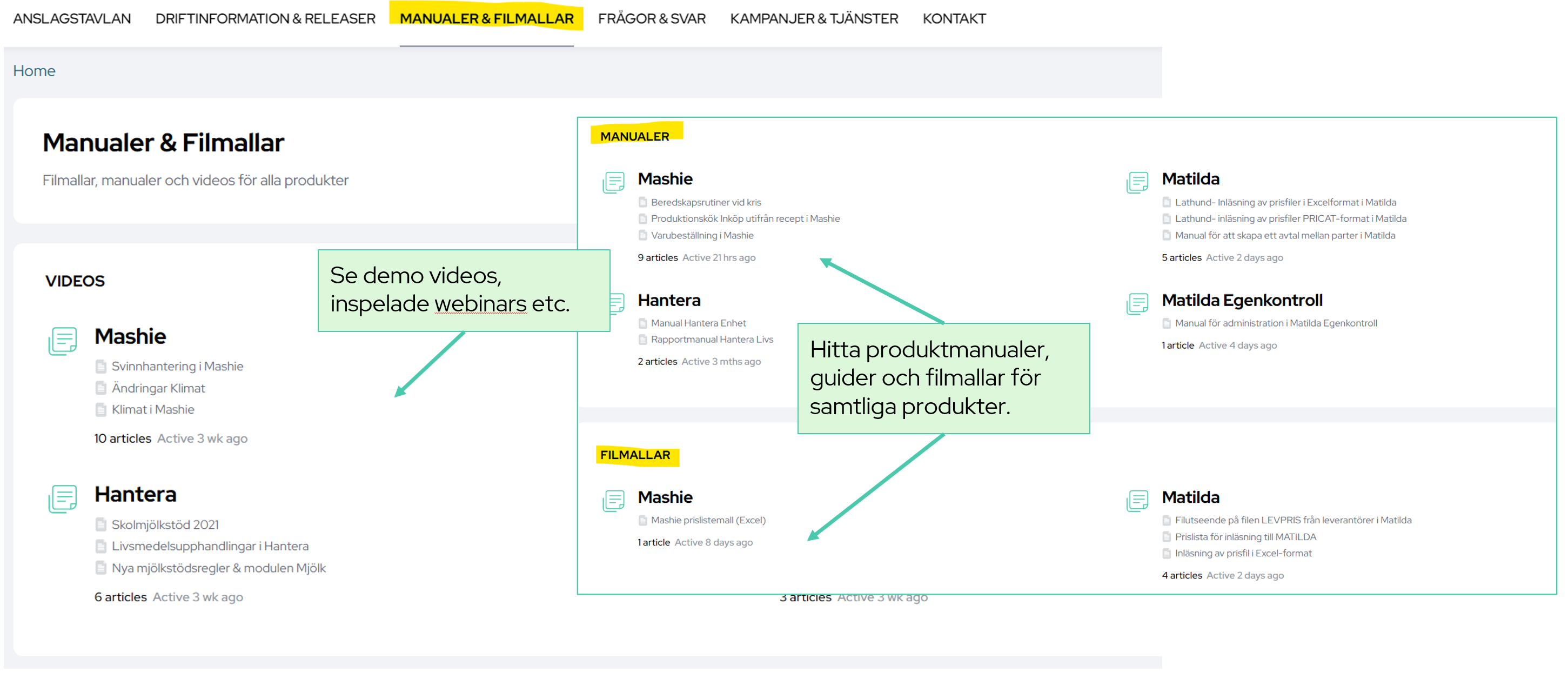Click document icon beside Svinnhantering i Mashie
The height and width of the screenshot is (698, 1568).
point(101,367)
